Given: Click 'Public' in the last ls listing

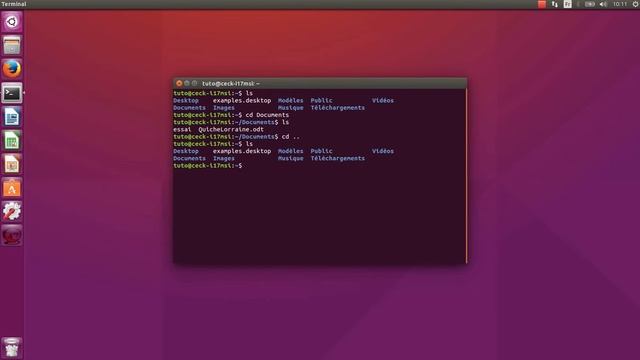Looking at the screenshot, I should point(321,151).
